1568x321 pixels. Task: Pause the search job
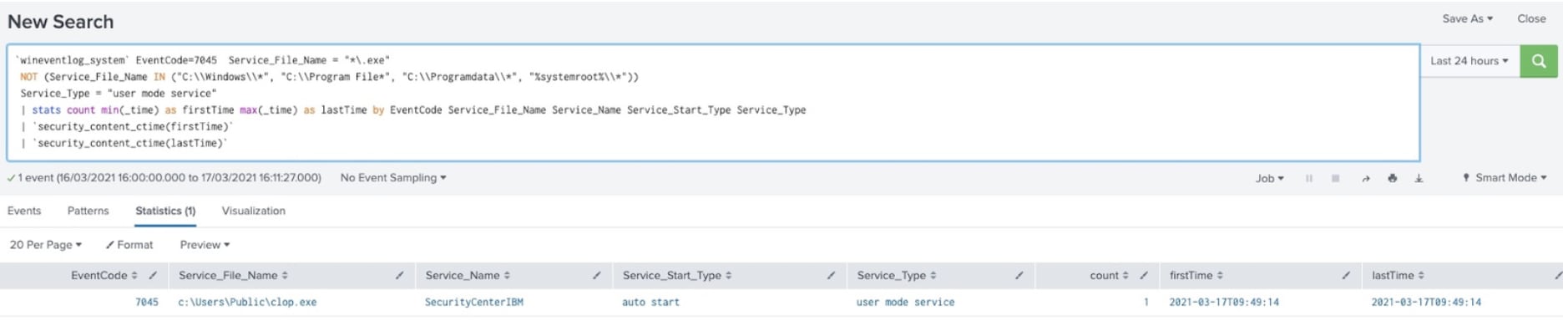point(1308,178)
